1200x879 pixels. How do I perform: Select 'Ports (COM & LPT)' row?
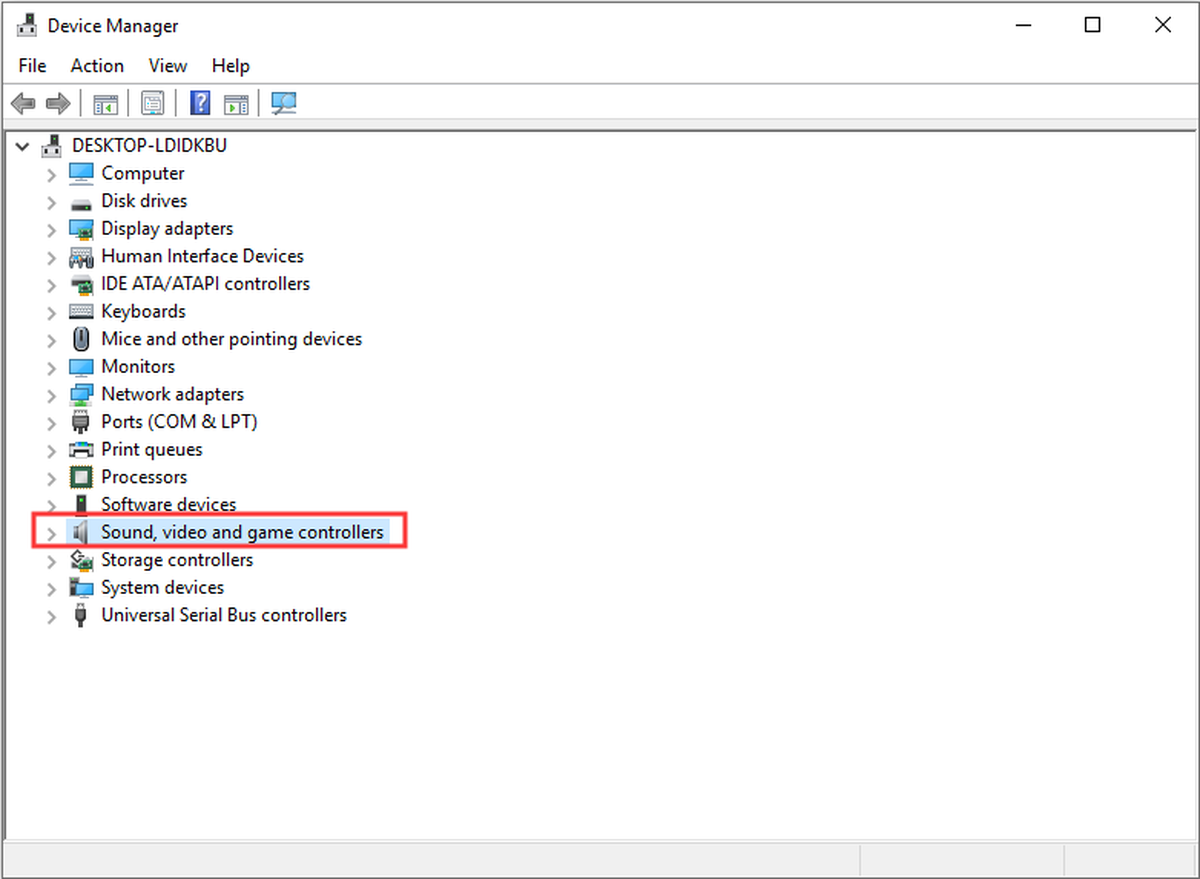[179, 422]
